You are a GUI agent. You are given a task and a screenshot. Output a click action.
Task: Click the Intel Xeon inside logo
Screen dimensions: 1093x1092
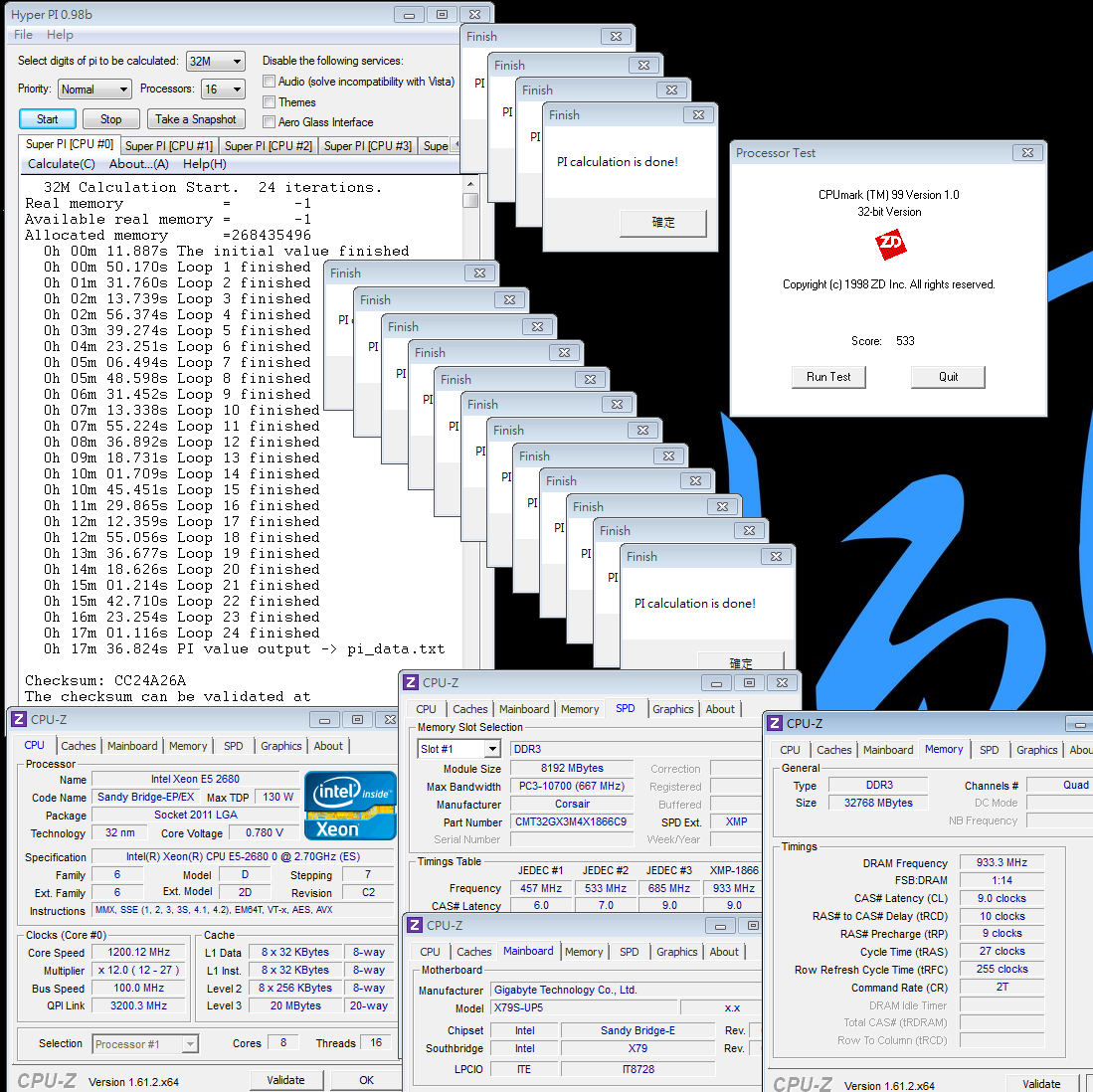click(x=350, y=805)
